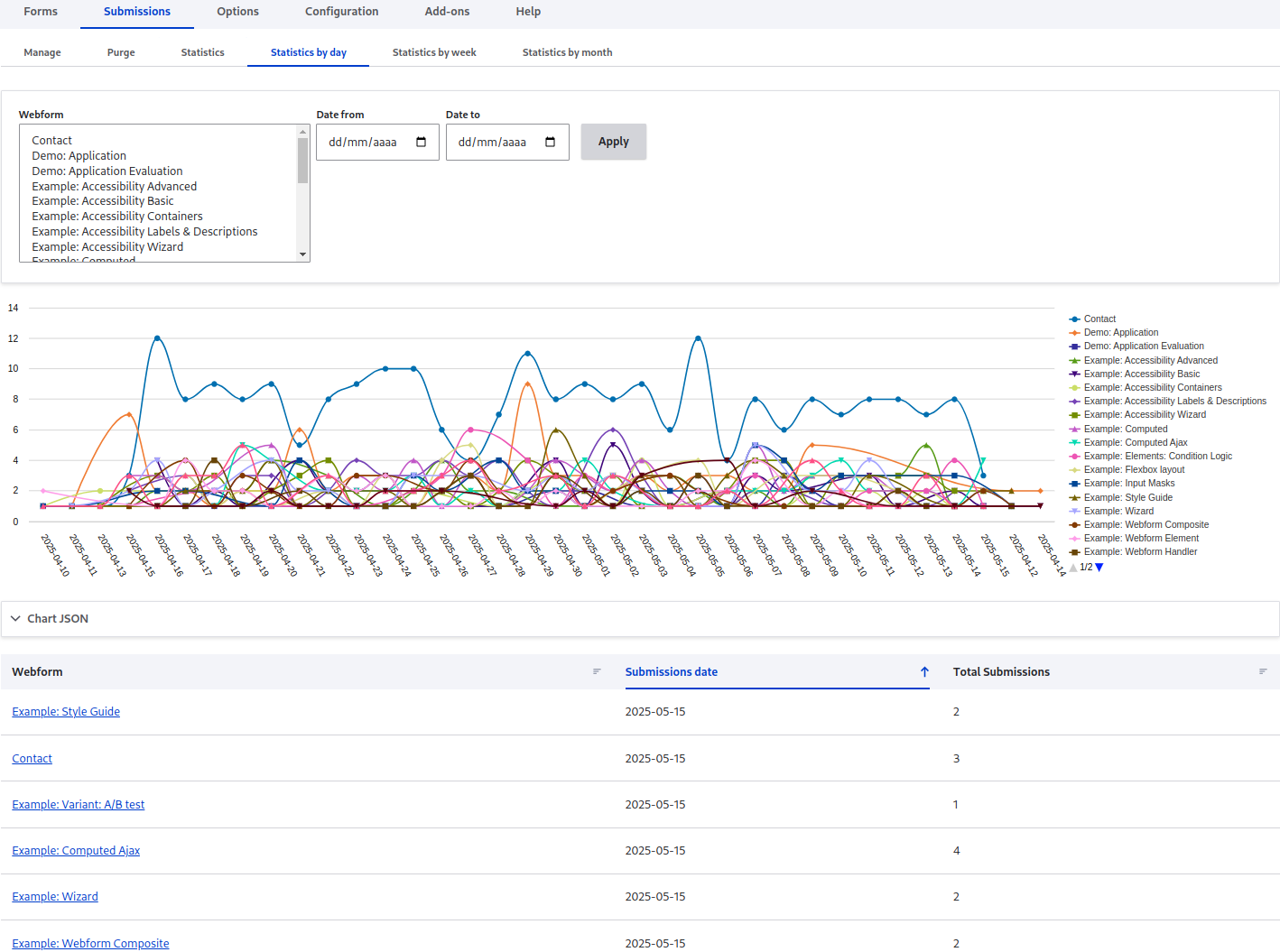Image resolution: width=1280 pixels, height=952 pixels.
Task: Click ascending sort arrow on Submissions date
Action: (x=924, y=671)
